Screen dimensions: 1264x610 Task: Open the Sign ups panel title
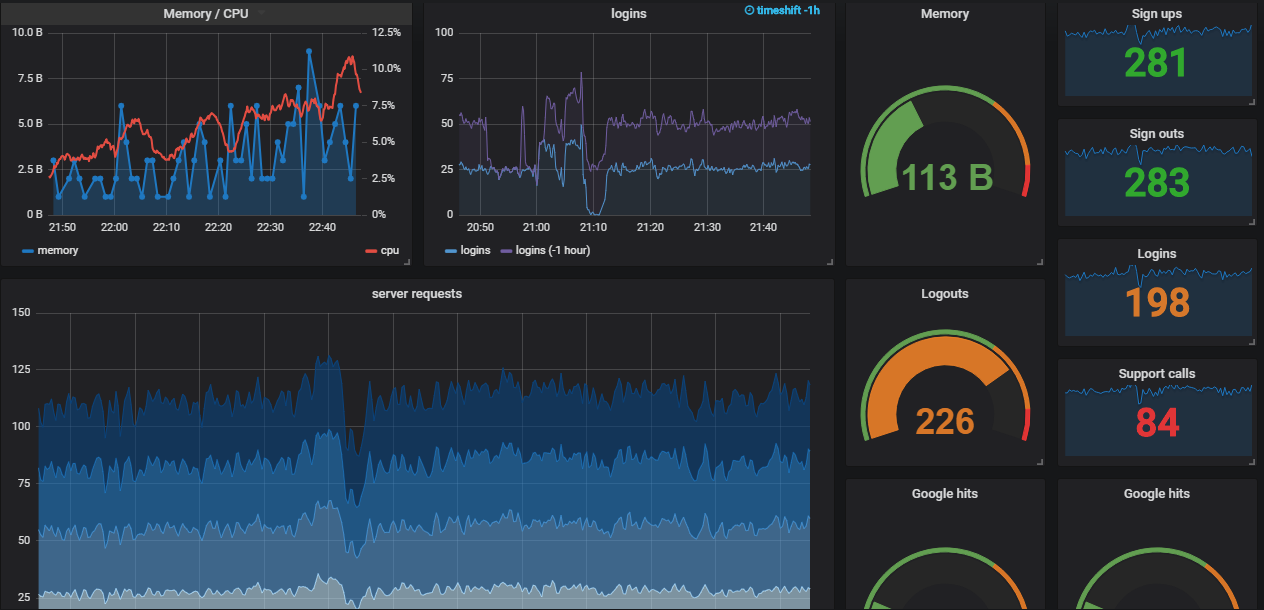pyautogui.click(x=1157, y=14)
